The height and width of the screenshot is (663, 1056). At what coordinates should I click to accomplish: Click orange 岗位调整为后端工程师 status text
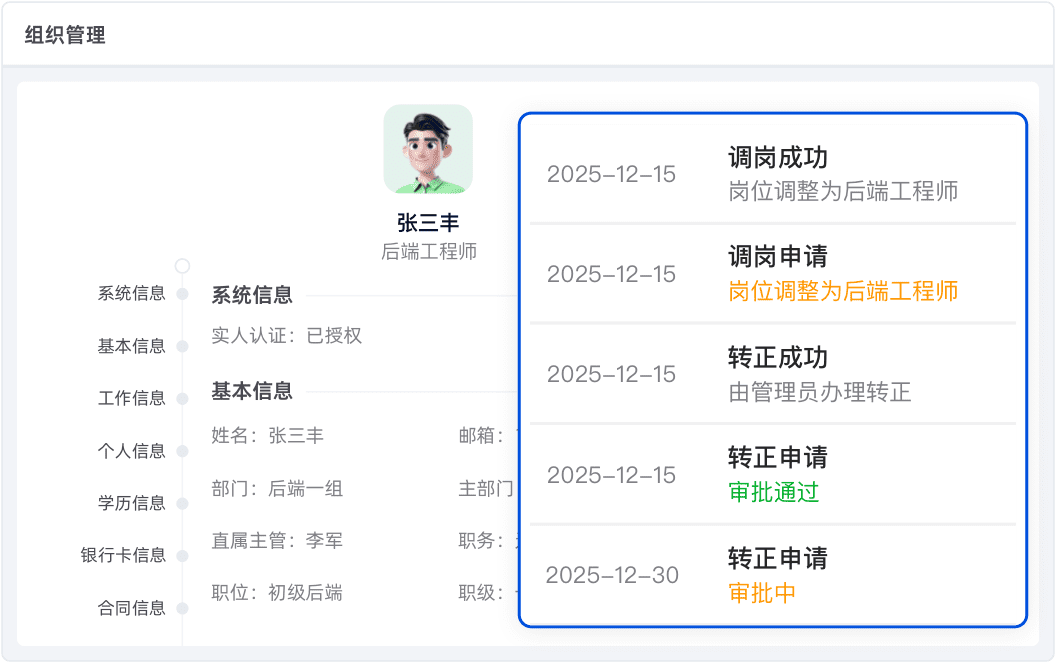coord(843,291)
